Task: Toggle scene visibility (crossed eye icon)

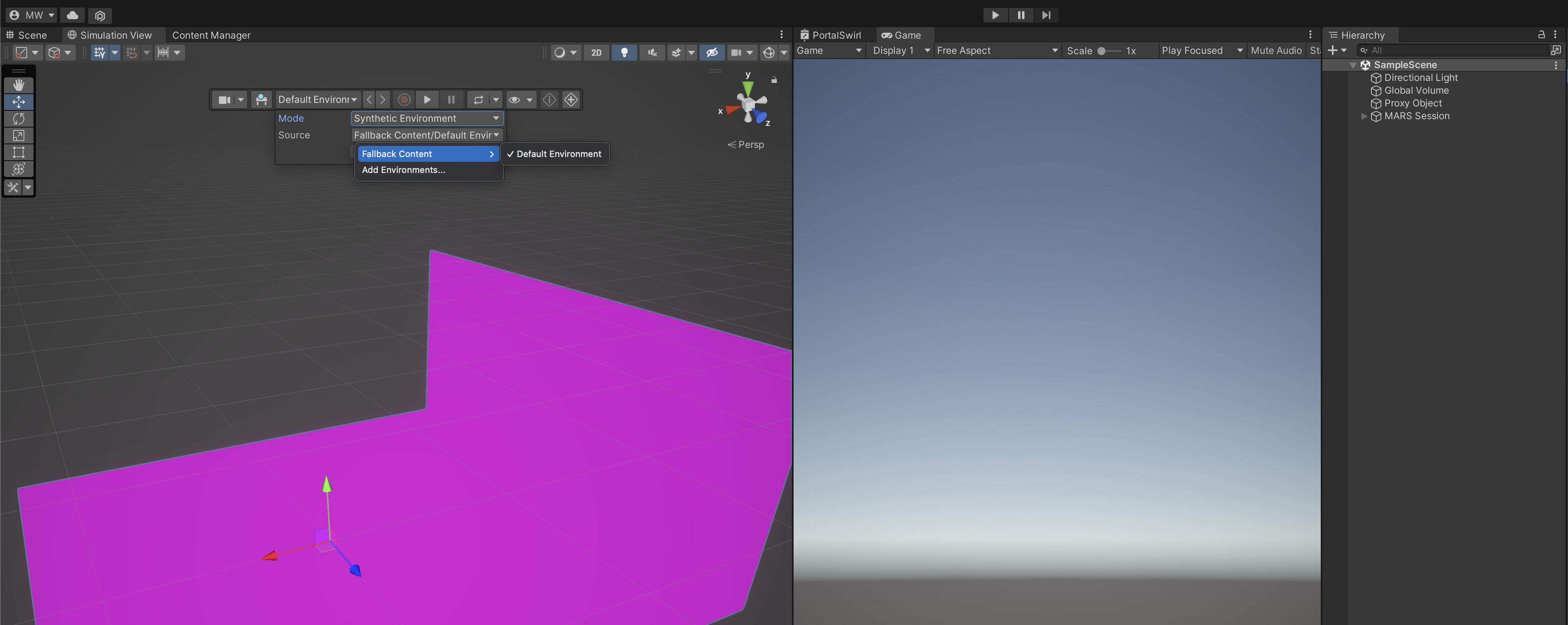Action: (711, 53)
